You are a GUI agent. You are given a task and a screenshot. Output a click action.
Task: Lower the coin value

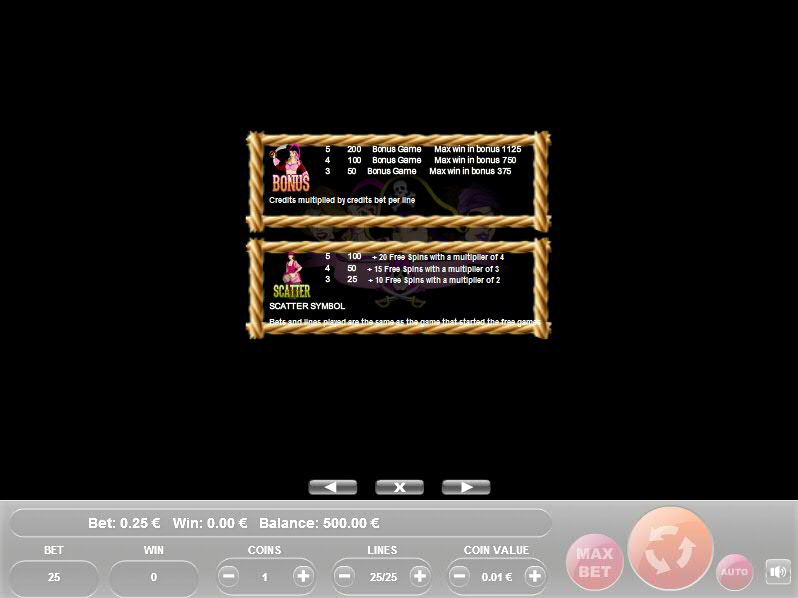(460, 577)
